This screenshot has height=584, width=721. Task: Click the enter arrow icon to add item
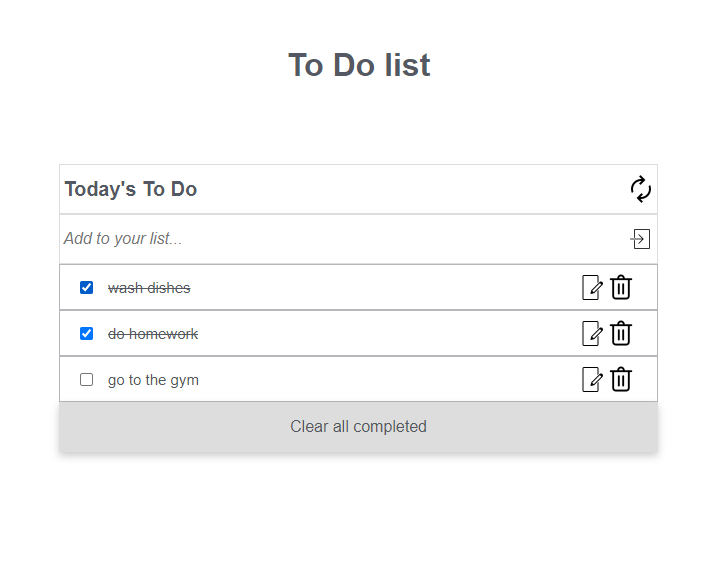pyautogui.click(x=640, y=239)
